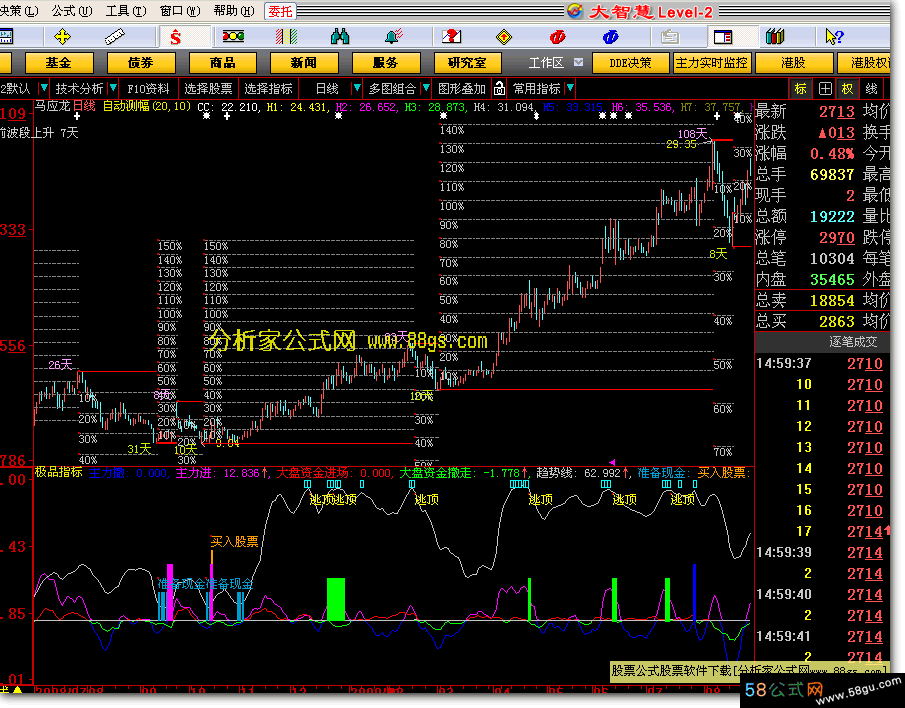Open the 公式 menu
The width and height of the screenshot is (905, 708).
tap(72, 11)
